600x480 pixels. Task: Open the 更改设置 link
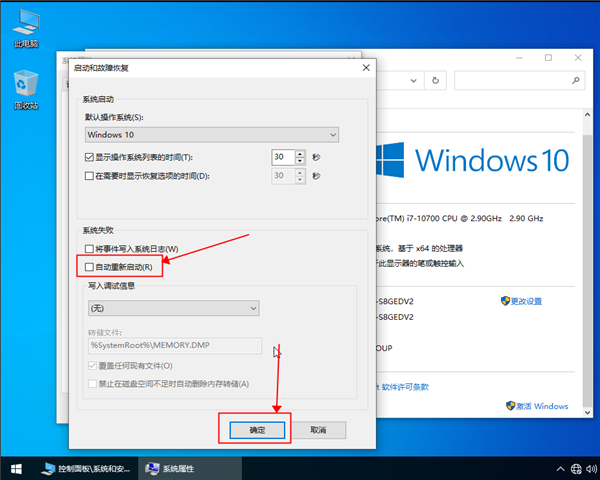point(521,301)
